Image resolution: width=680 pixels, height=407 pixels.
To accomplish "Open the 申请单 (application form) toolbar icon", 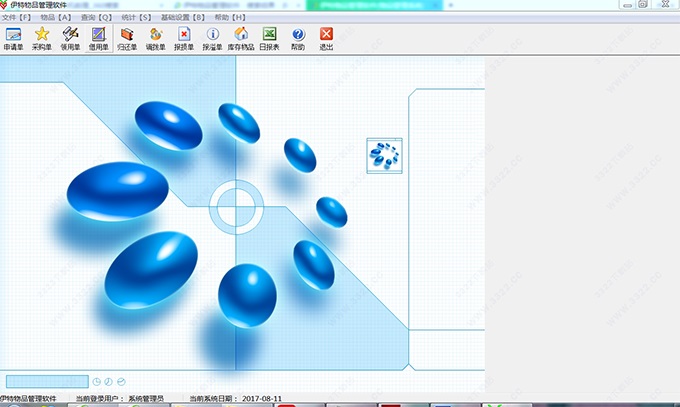I will (13, 39).
